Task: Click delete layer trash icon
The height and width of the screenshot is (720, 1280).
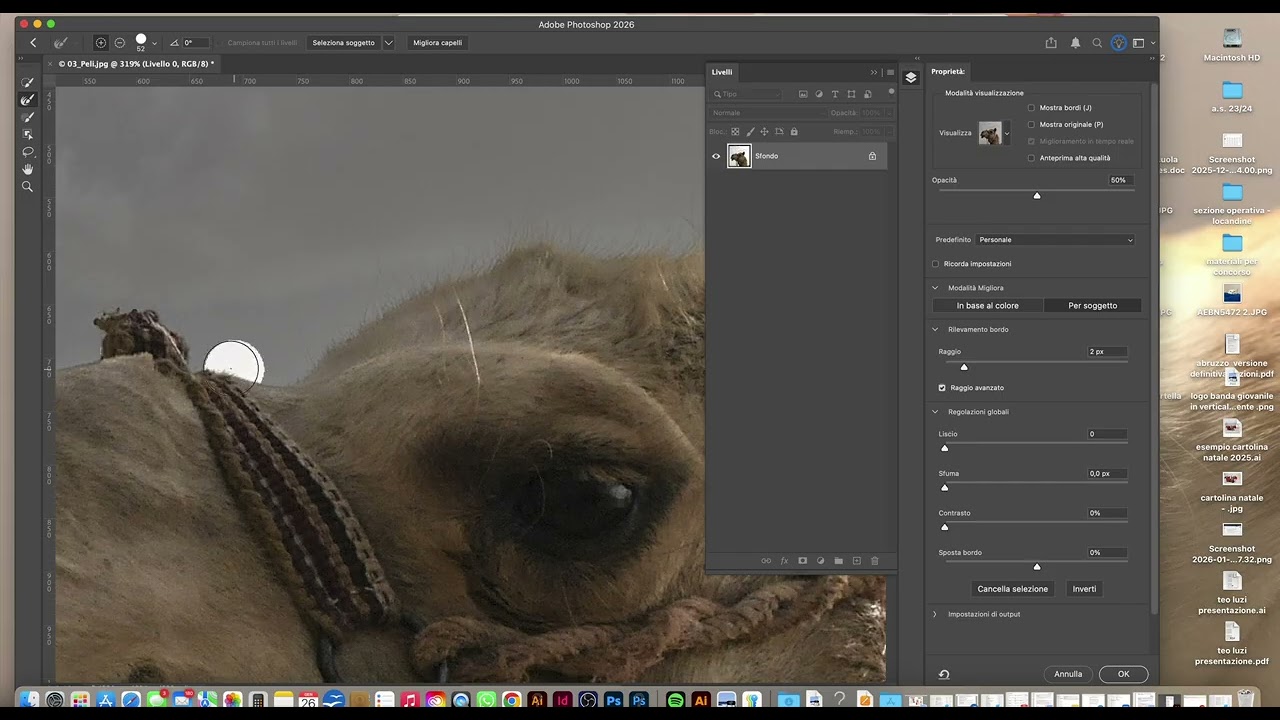Action: pos(875,561)
